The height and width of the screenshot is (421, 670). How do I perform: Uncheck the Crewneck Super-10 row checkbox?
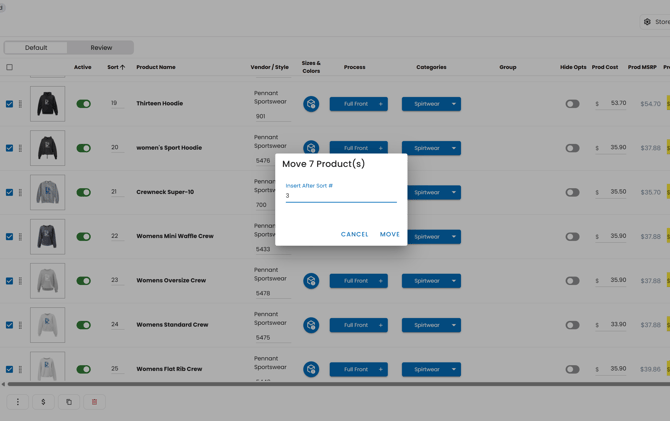point(9,192)
